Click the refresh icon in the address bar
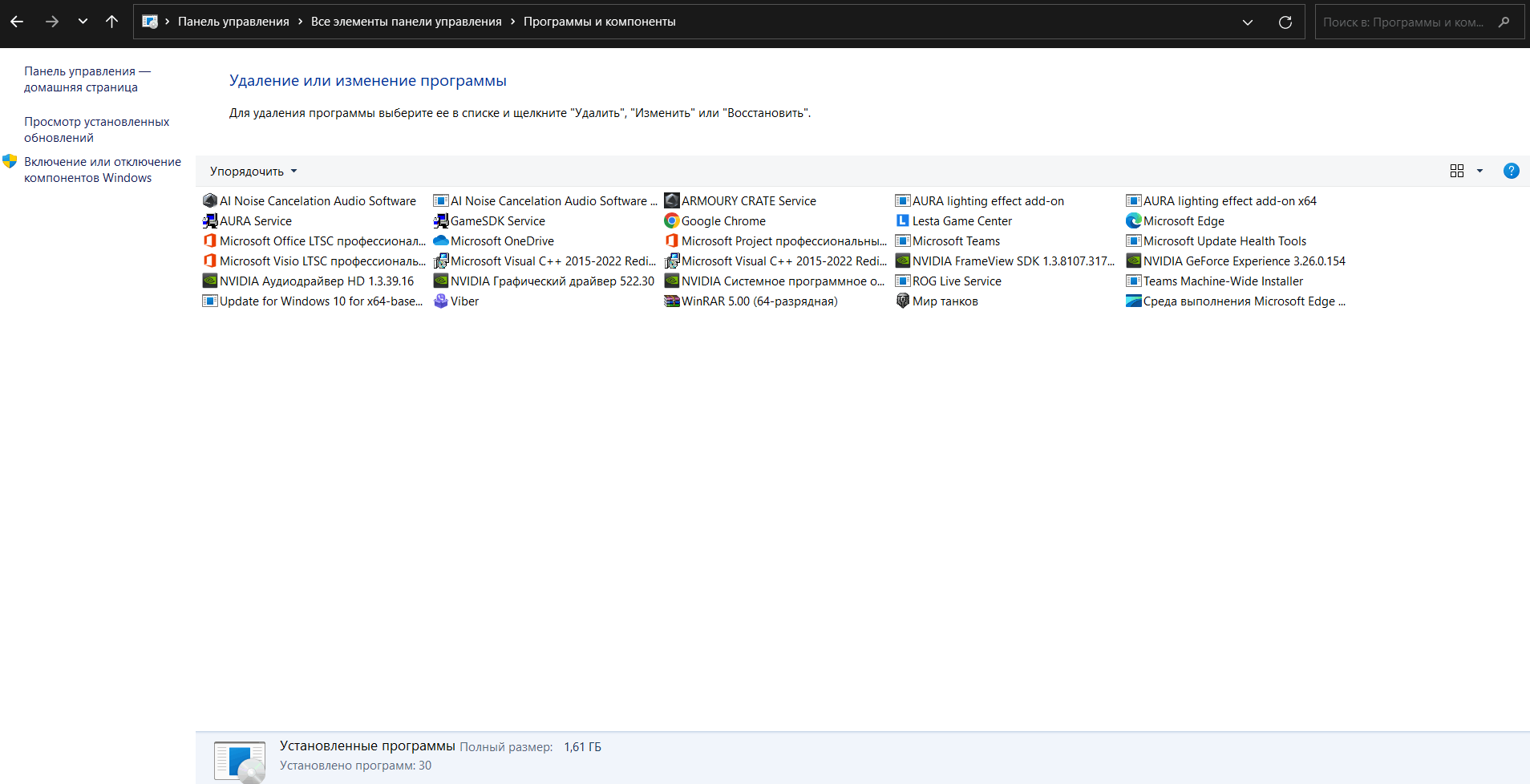Screen dimensions: 1530x784 [x=1285, y=22]
